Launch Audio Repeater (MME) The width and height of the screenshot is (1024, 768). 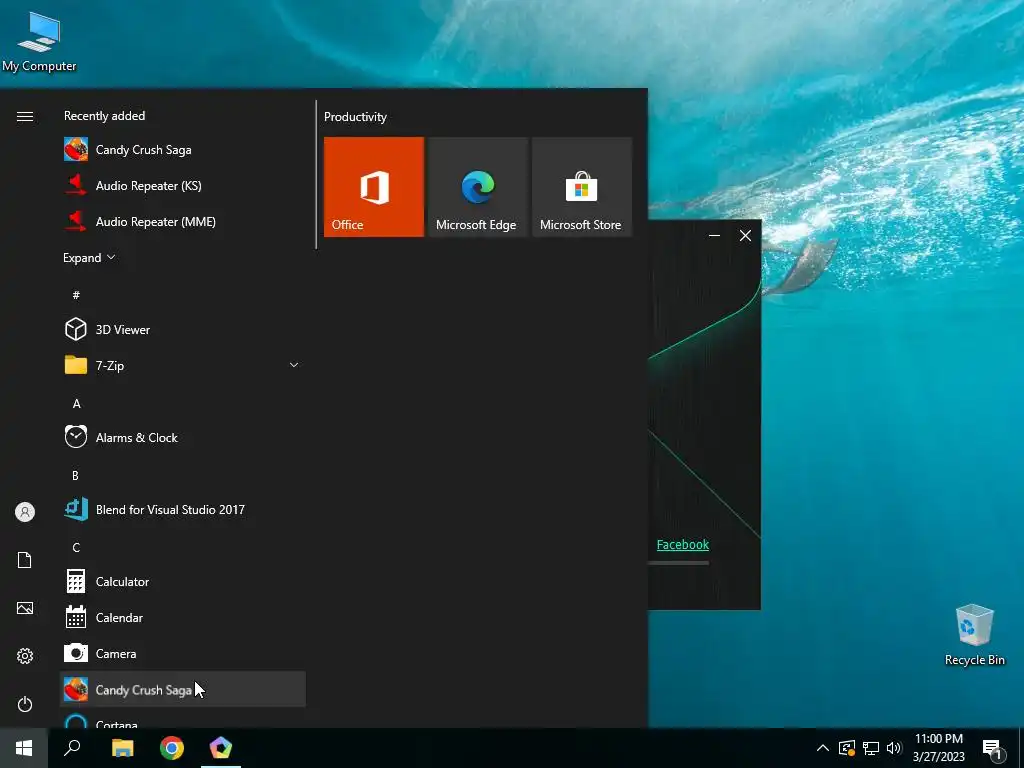[183, 221]
